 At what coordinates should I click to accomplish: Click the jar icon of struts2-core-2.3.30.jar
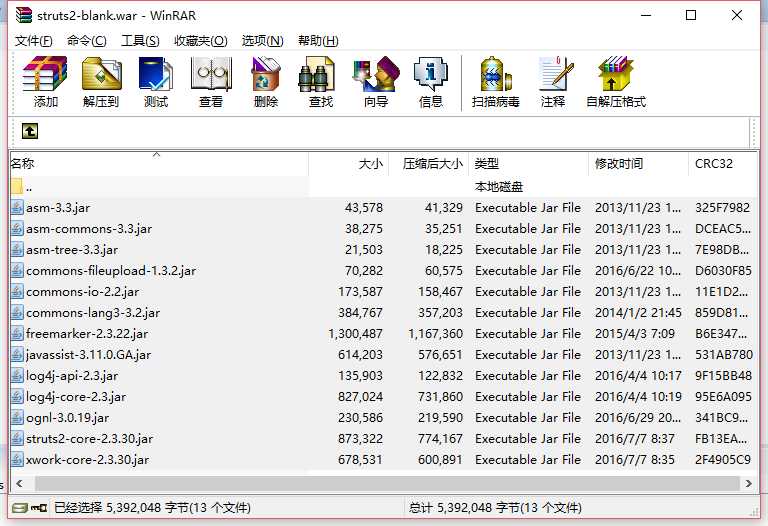click(17, 438)
